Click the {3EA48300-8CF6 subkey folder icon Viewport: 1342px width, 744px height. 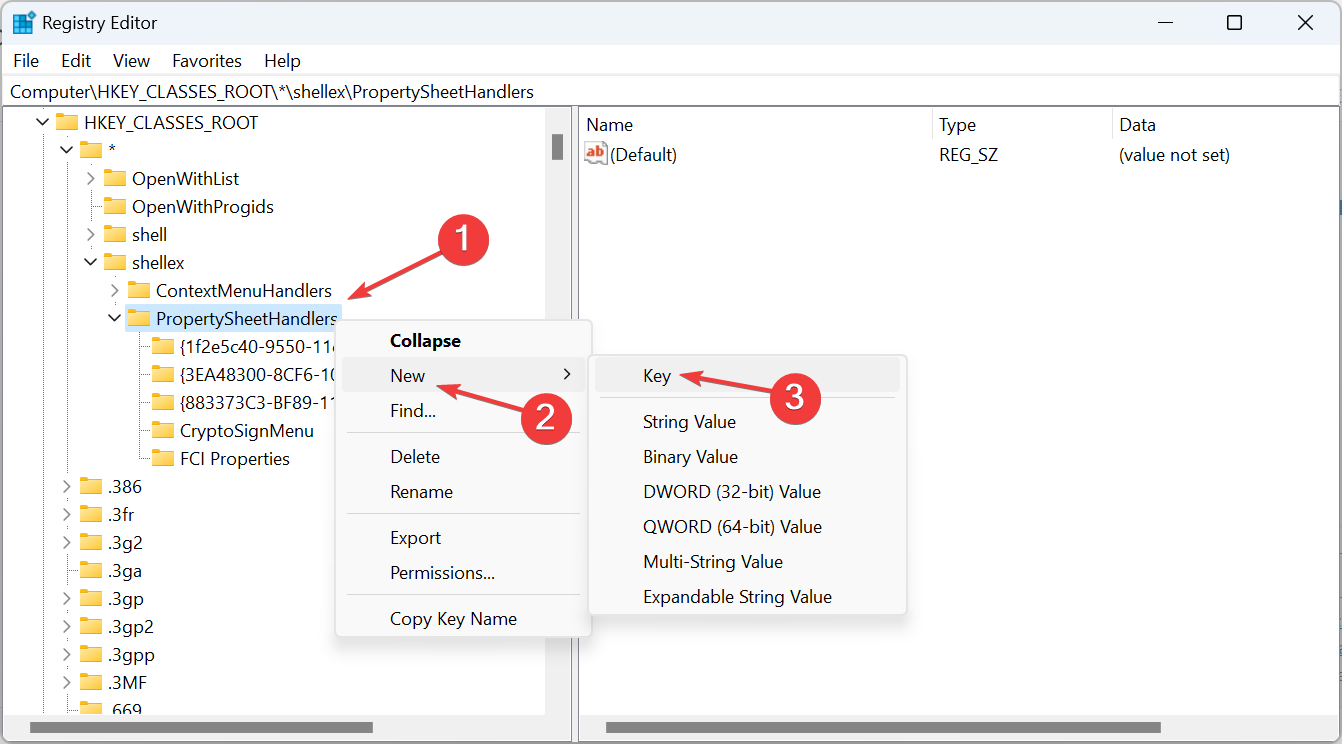[x=163, y=374]
